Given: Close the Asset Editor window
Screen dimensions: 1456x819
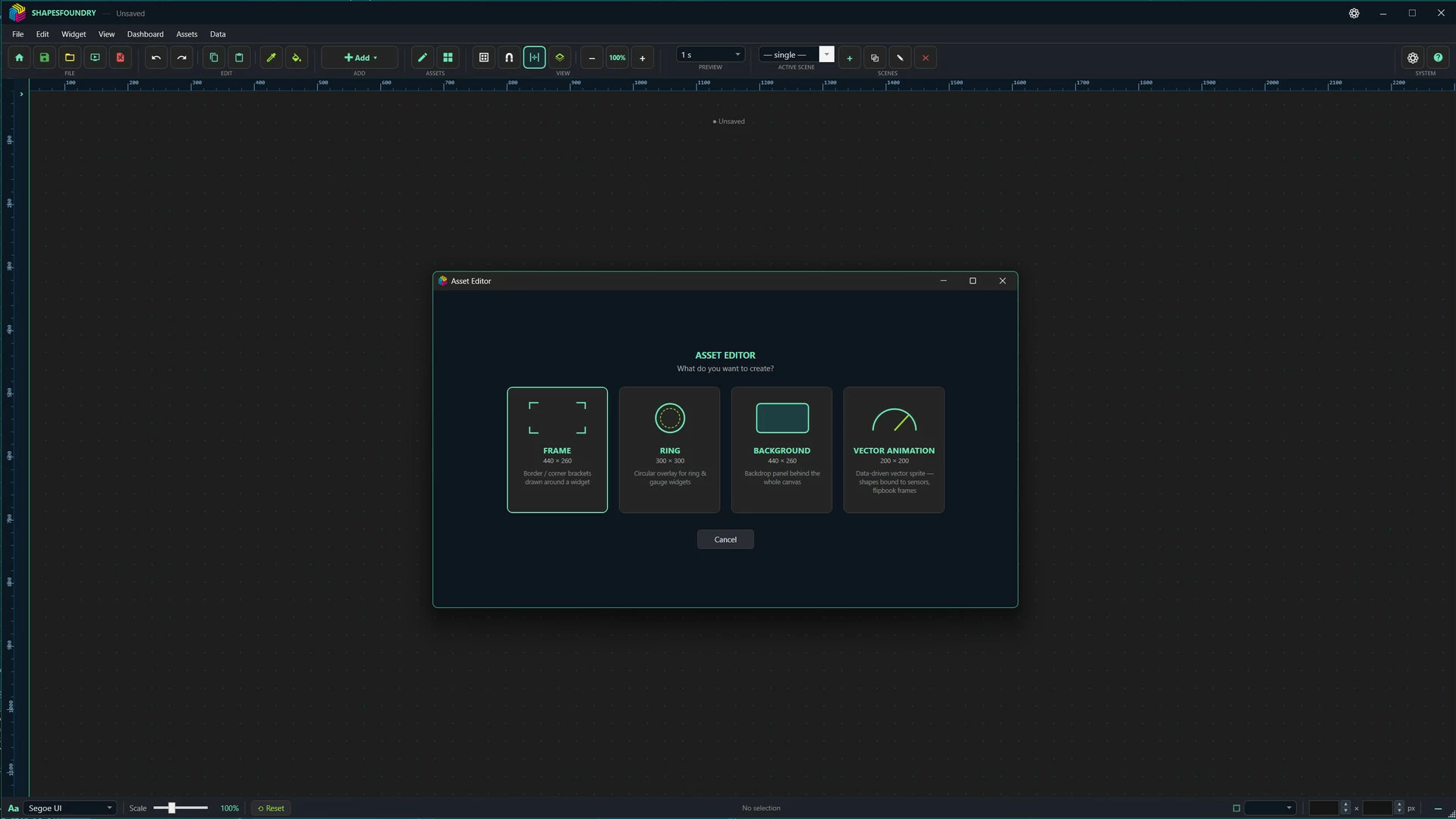Looking at the screenshot, I should pyautogui.click(x=1002, y=281).
